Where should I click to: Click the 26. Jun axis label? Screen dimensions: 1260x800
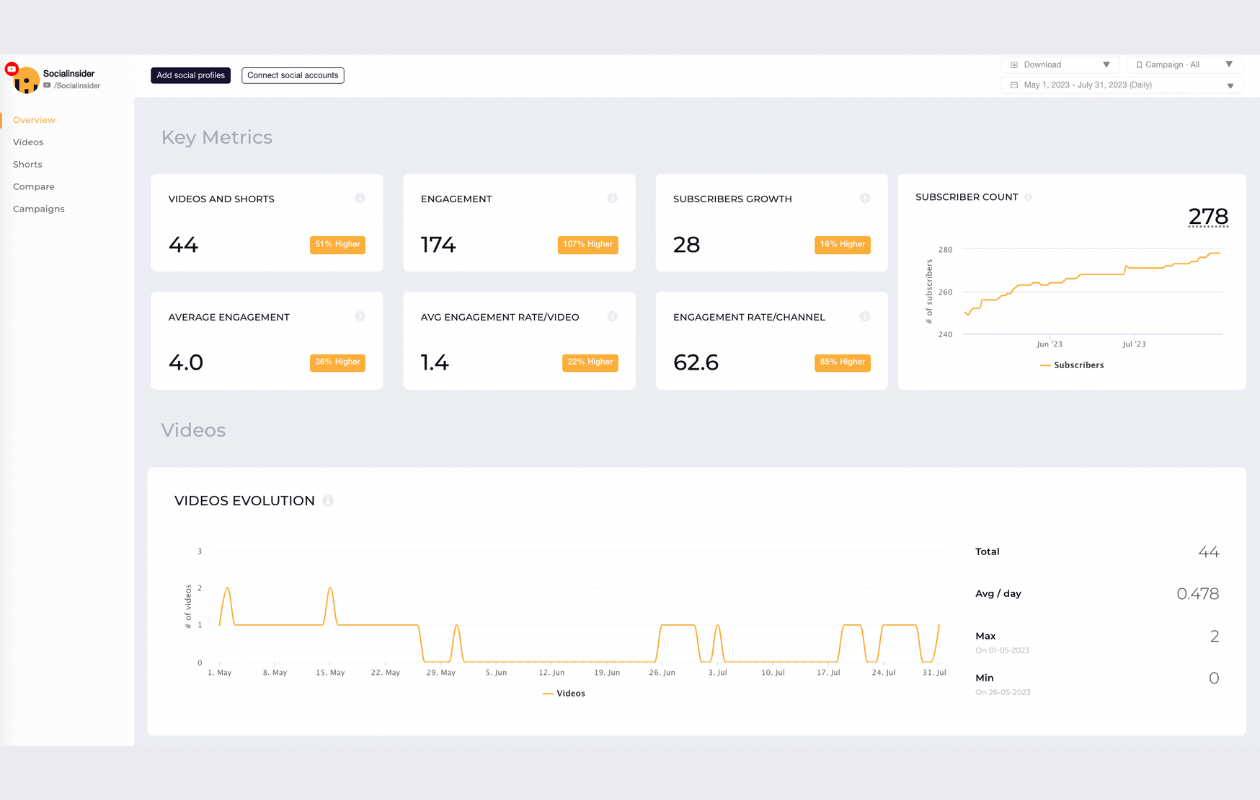tap(661, 673)
